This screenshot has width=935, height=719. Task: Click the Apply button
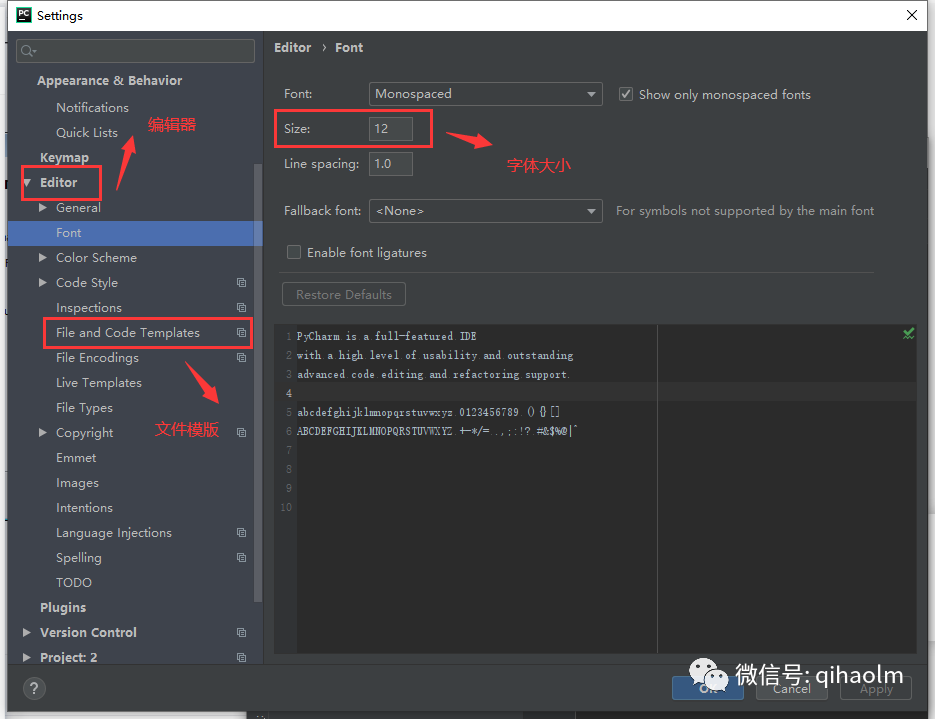876,689
